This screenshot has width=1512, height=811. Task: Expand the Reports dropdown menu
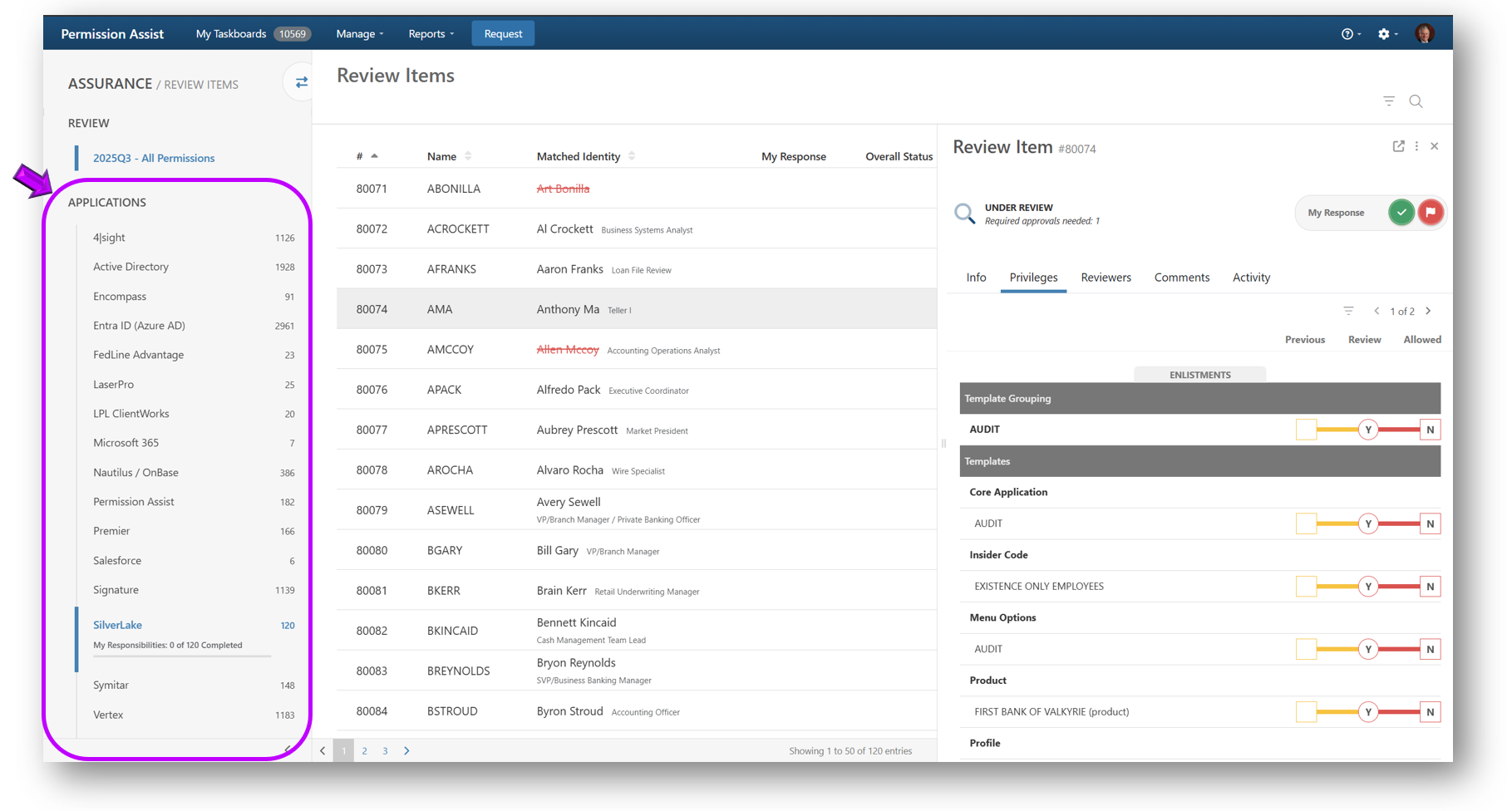click(x=431, y=34)
